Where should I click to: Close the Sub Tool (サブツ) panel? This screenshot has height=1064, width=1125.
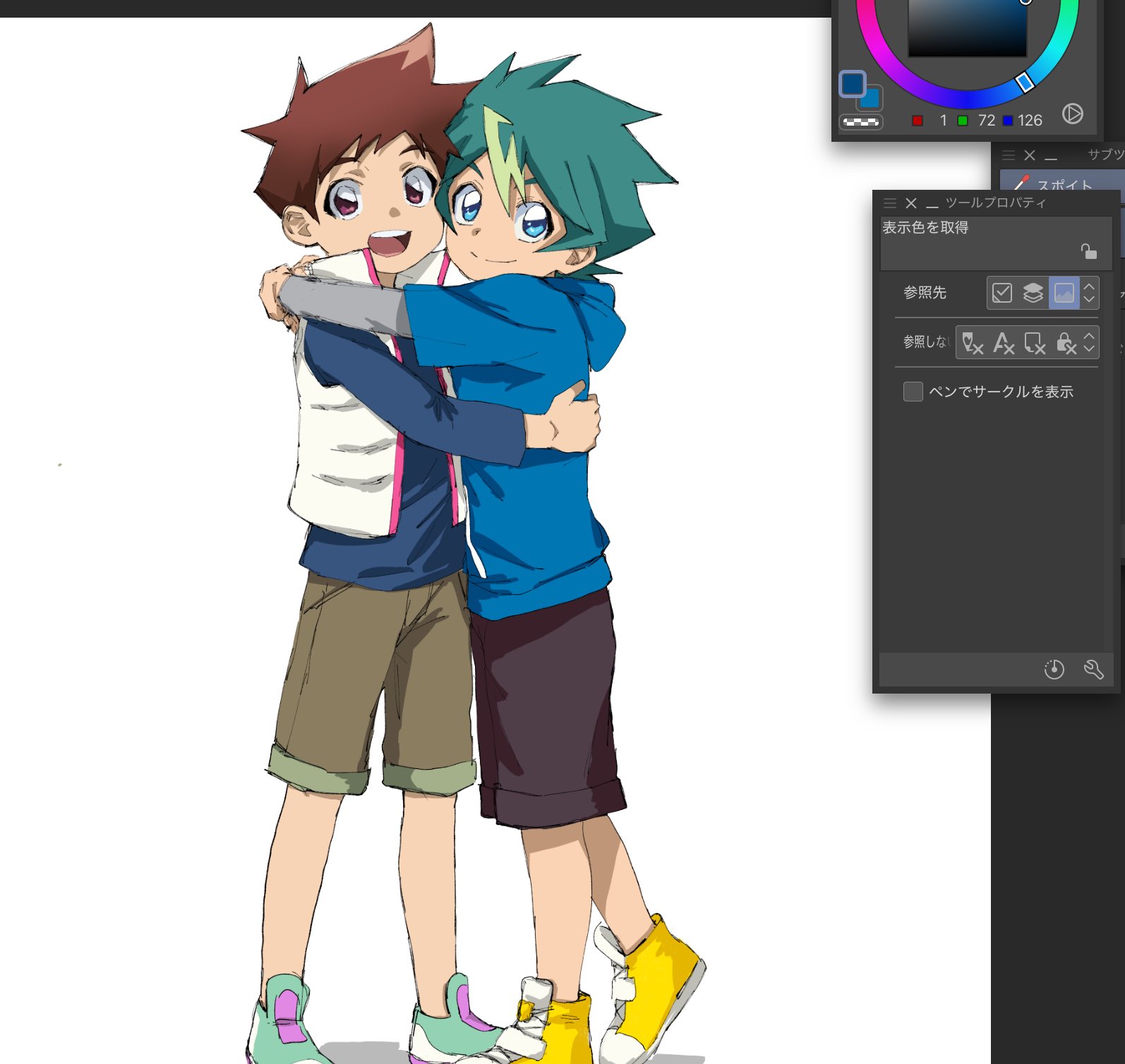click(1030, 155)
